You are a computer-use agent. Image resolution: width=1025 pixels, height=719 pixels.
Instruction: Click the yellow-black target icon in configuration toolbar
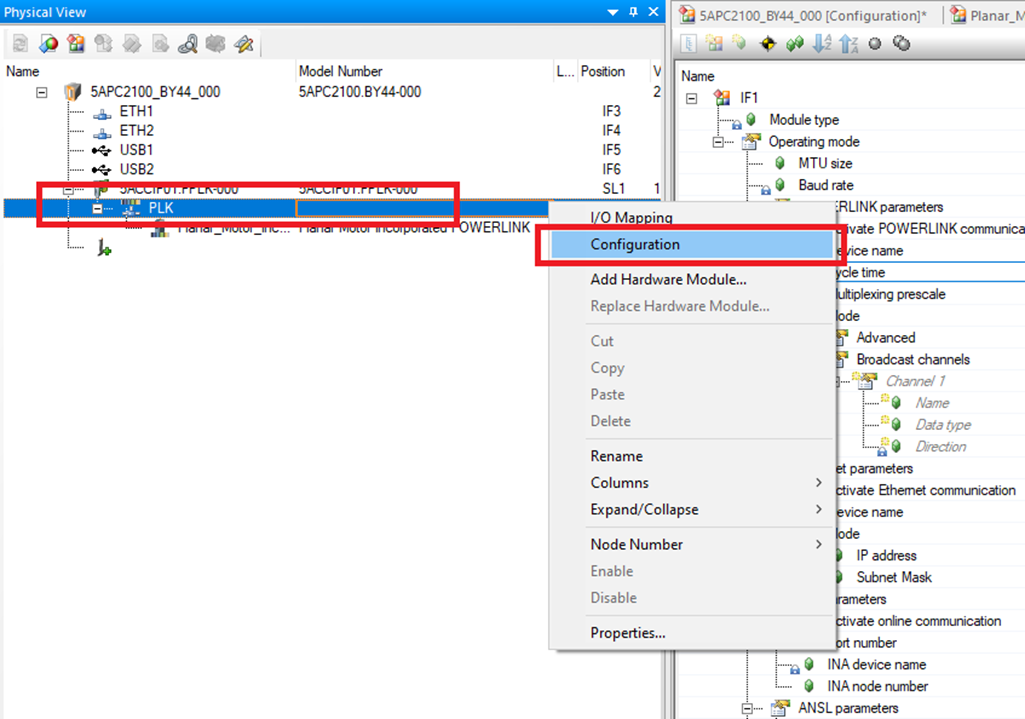pos(769,44)
